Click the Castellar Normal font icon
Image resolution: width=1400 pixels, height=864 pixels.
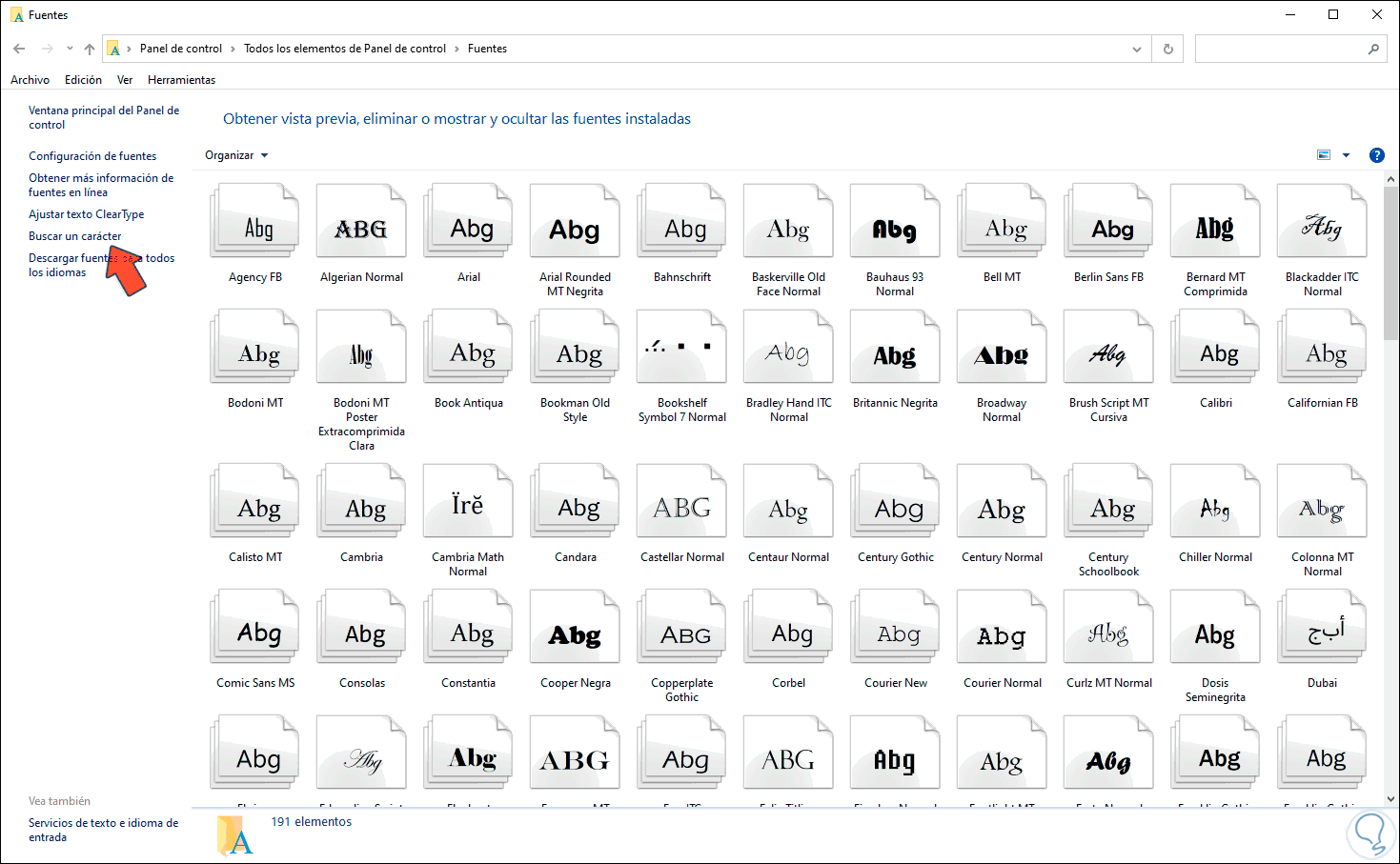(681, 501)
